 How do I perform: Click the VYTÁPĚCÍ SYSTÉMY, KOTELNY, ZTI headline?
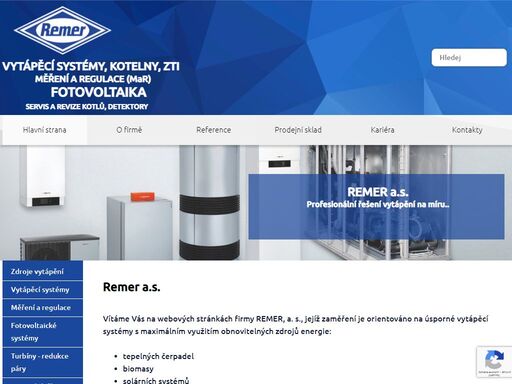click(91, 66)
